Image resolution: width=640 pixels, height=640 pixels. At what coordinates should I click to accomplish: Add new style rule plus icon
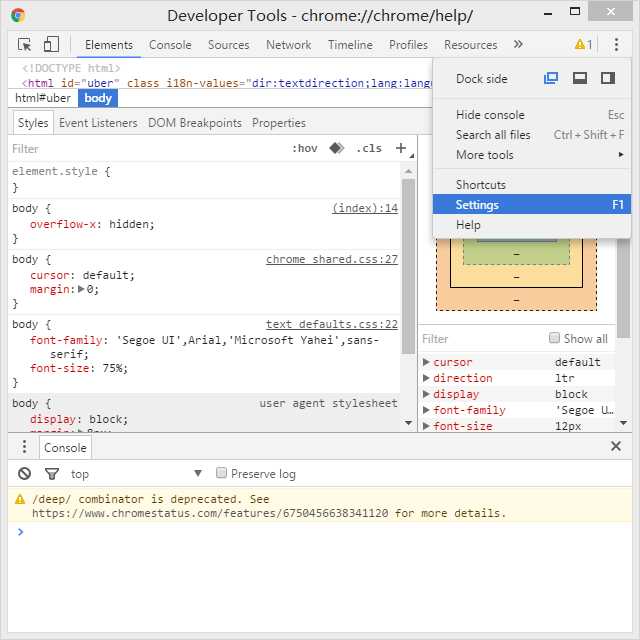click(x=401, y=148)
